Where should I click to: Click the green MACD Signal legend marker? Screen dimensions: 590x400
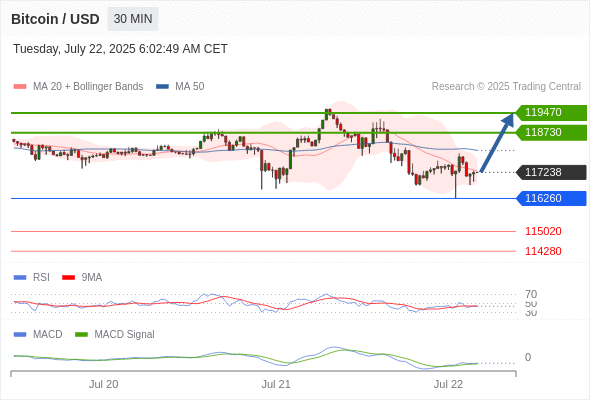[x=81, y=335]
